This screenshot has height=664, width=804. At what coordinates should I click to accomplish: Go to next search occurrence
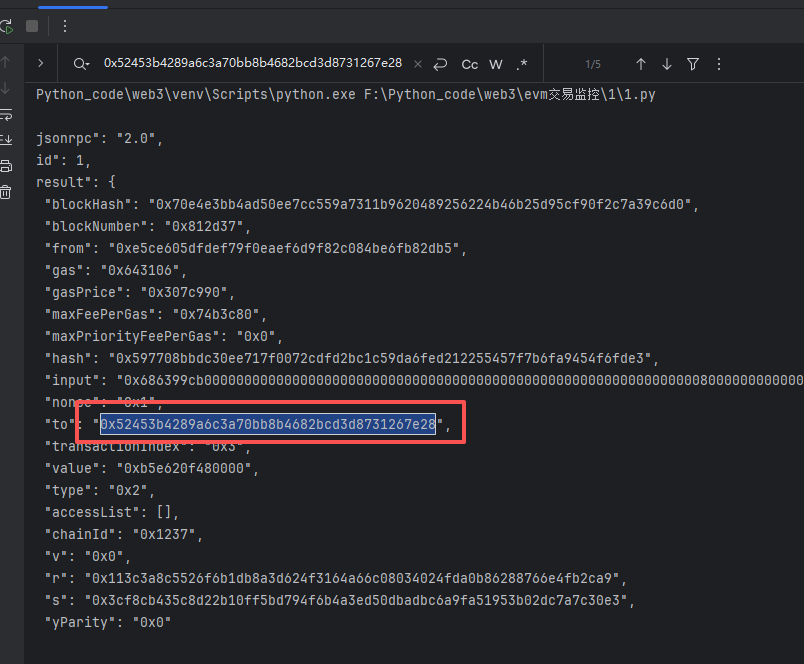coord(667,64)
